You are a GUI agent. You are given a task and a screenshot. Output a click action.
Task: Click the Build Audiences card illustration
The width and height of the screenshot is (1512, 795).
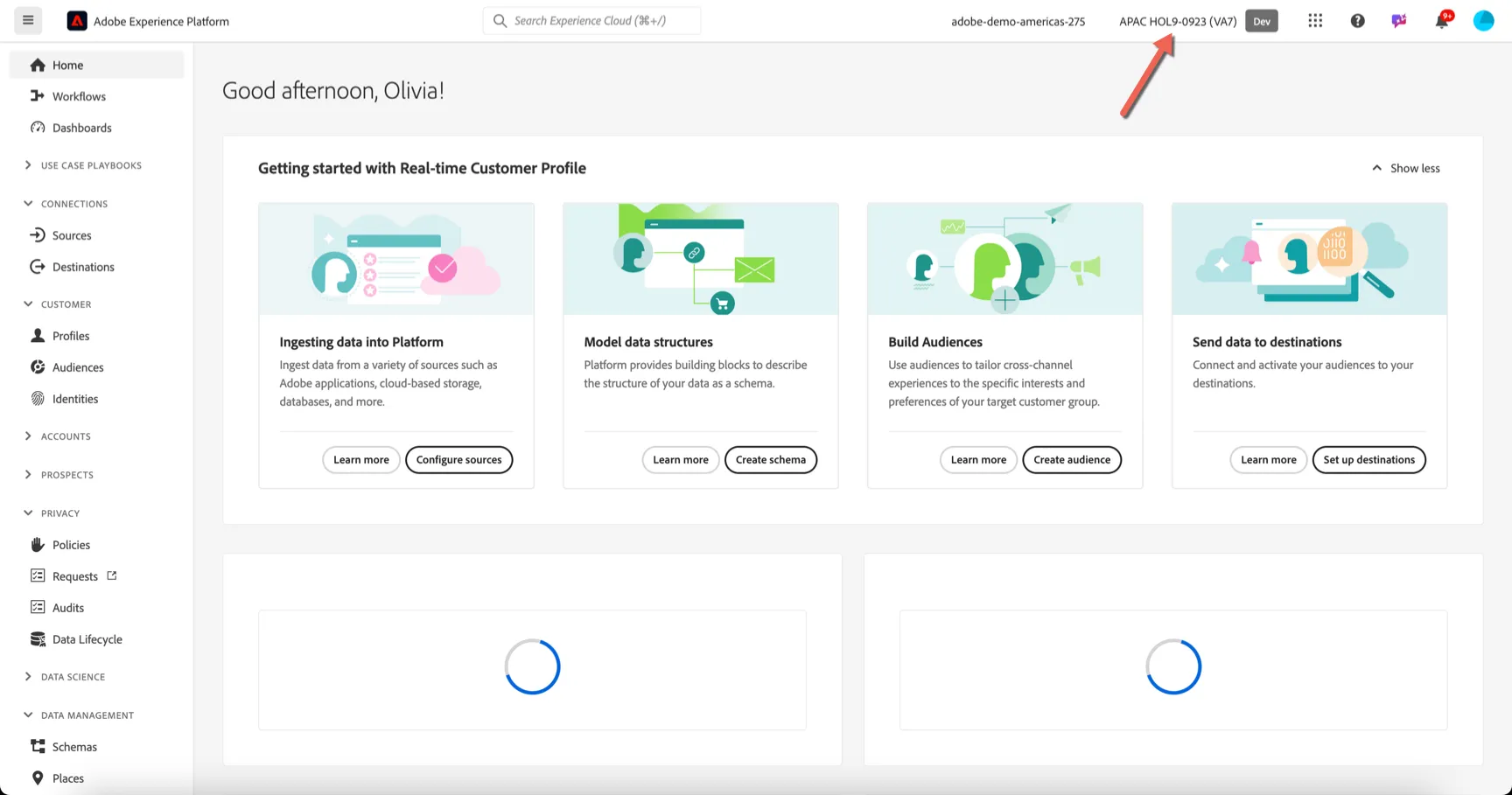click(1004, 259)
